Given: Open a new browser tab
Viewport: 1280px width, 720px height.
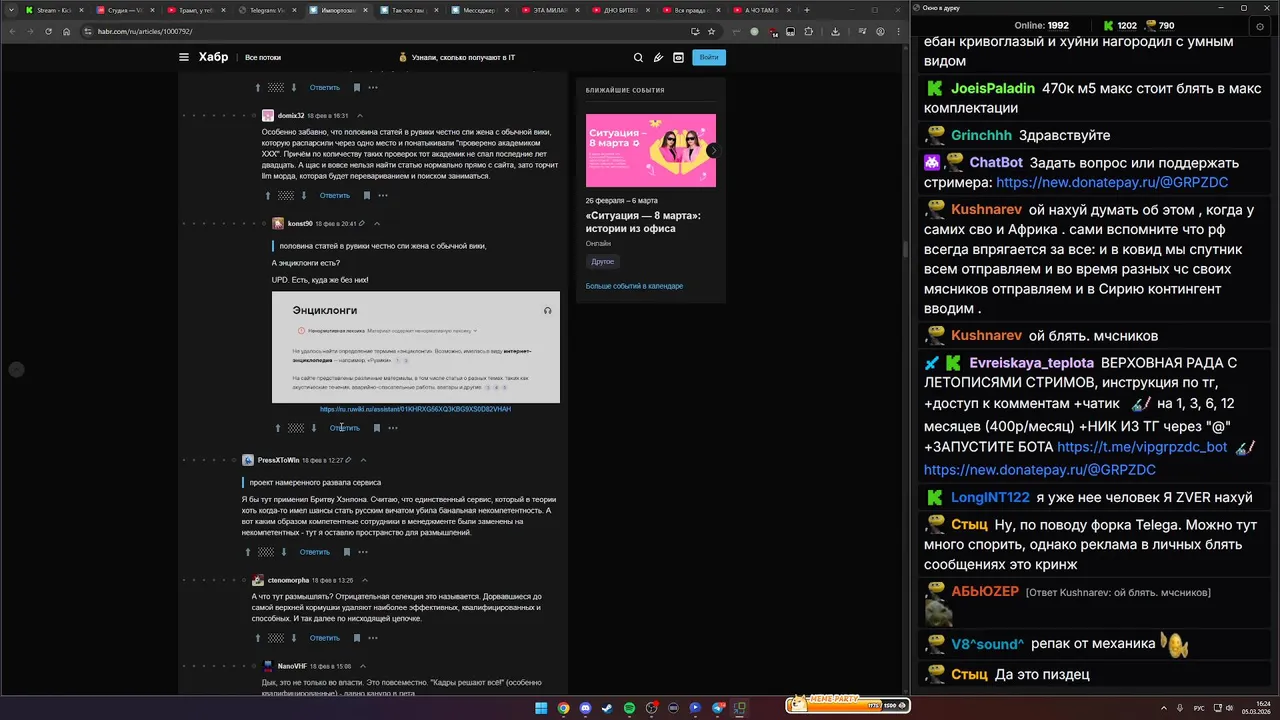Looking at the screenshot, I should click(807, 10).
